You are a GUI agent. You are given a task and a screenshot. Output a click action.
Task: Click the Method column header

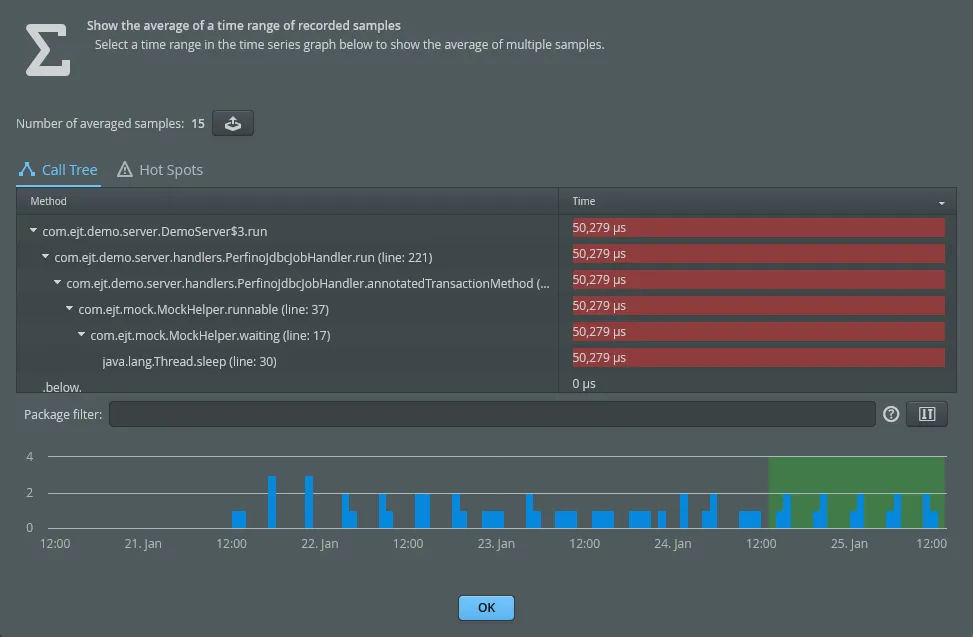point(48,201)
